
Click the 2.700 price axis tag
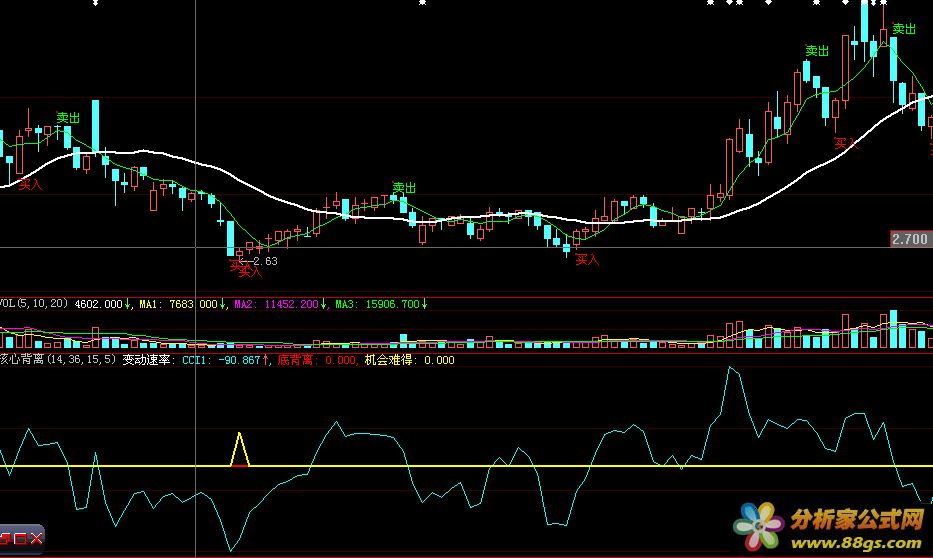pyautogui.click(x=910, y=239)
